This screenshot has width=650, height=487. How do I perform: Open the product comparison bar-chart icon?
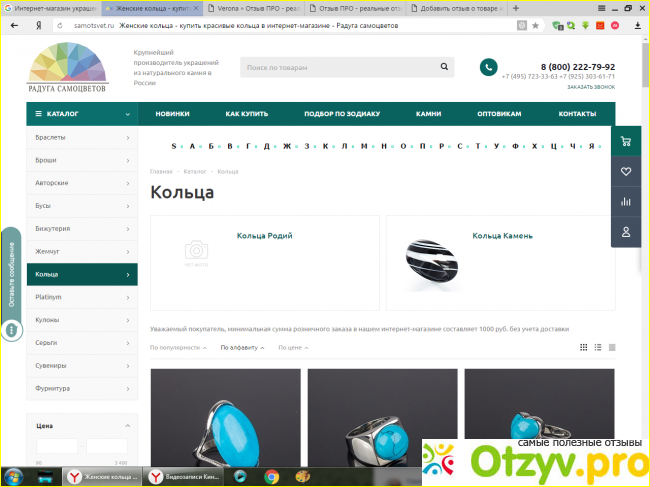[x=626, y=201]
